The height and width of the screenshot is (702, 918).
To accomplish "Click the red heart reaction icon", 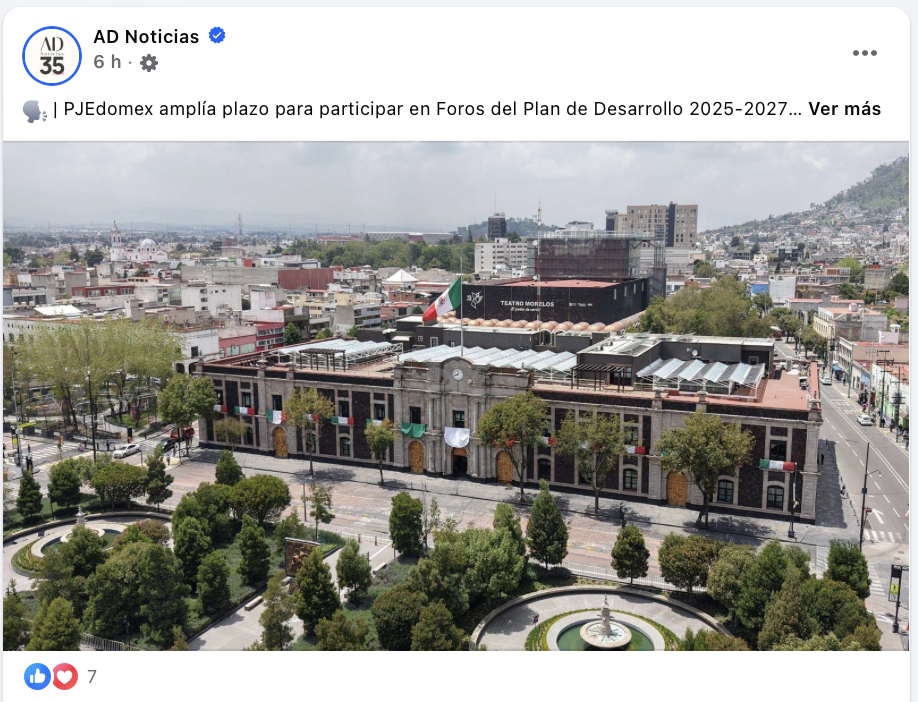I will [x=65, y=676].
